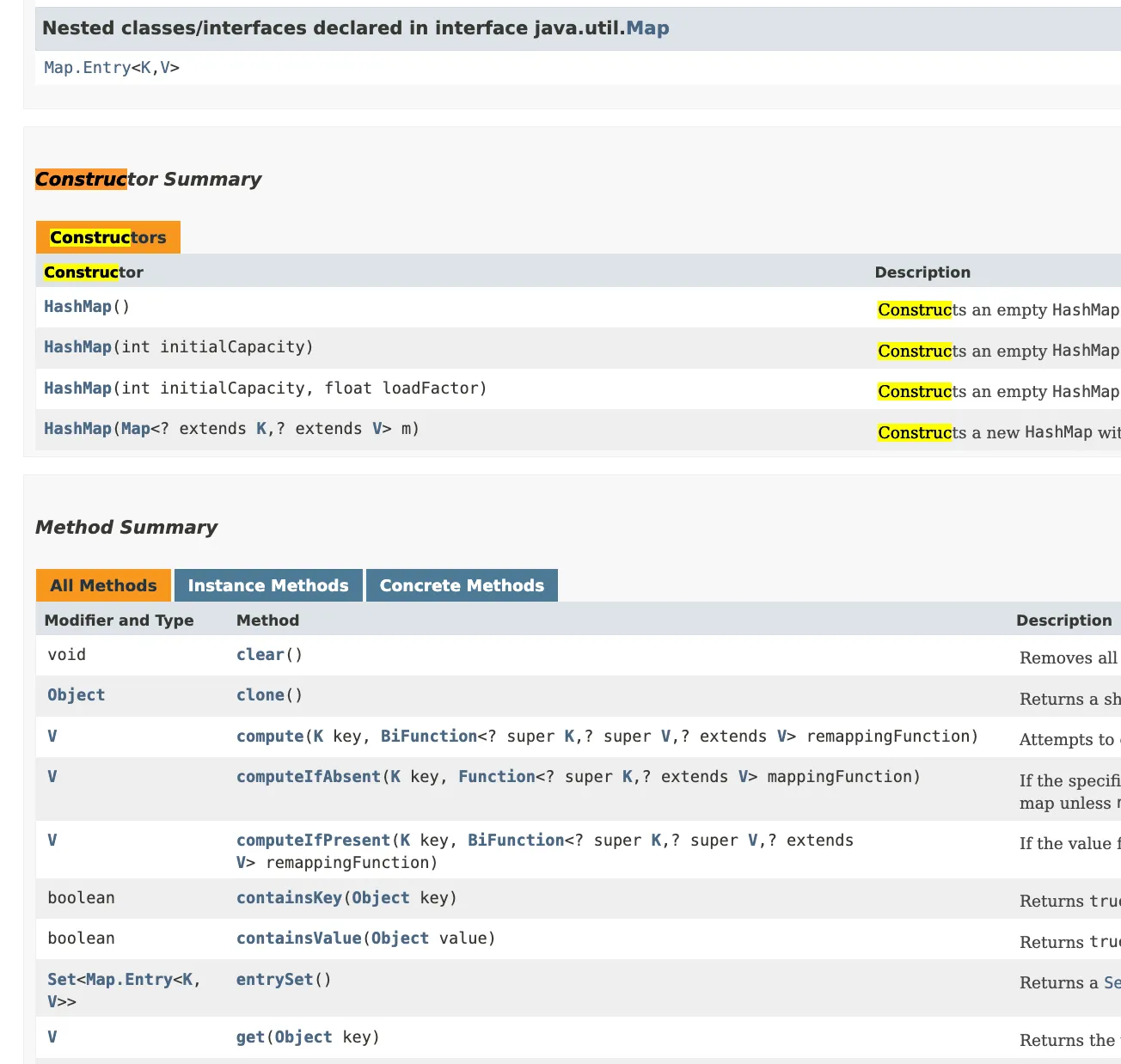The image size is (1121, 1064).
Task: Open HashMap(int initialCapacity) constructor link
Action: coord(77,347)
